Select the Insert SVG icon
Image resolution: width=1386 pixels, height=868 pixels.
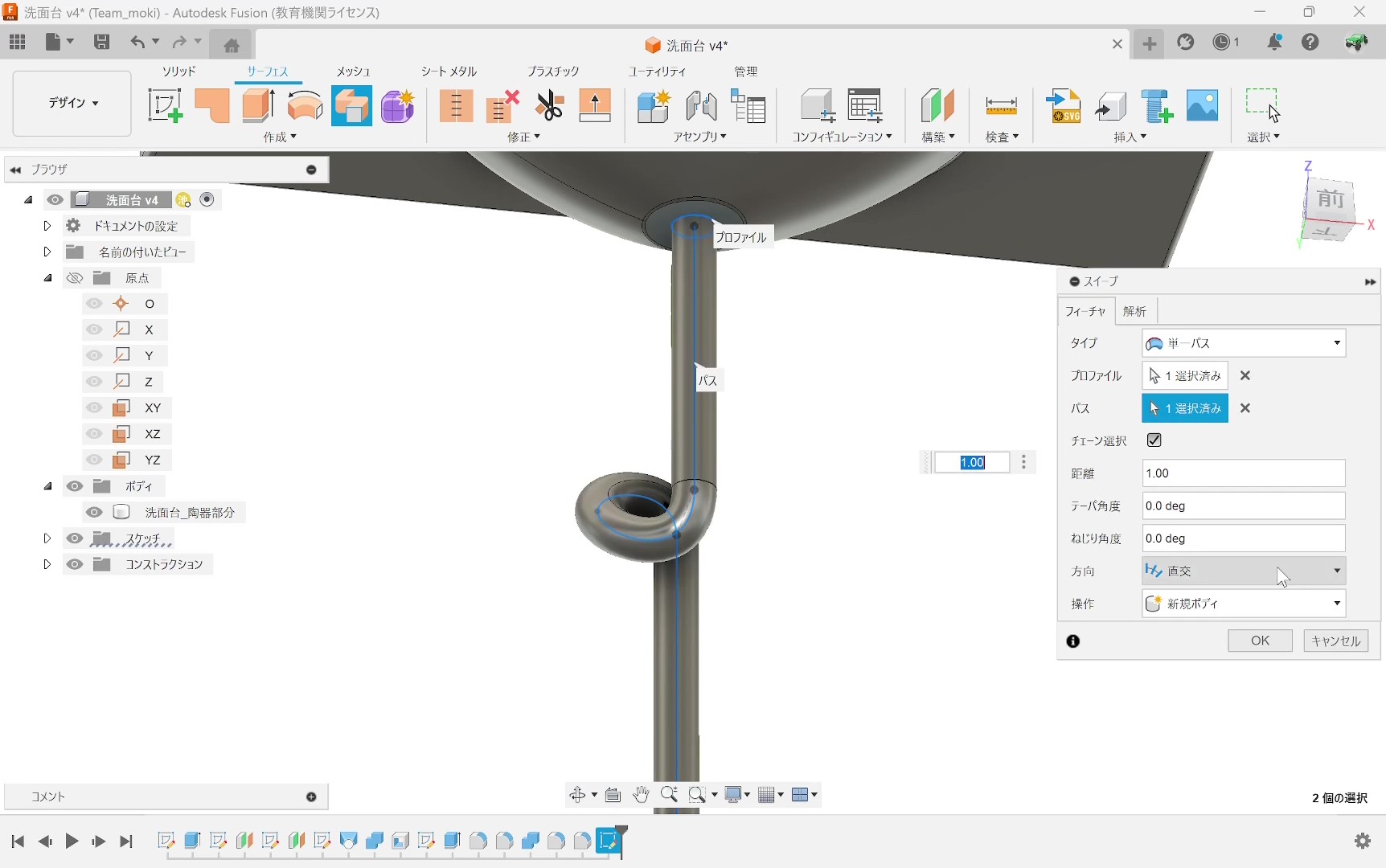(x=1064, y=106)
